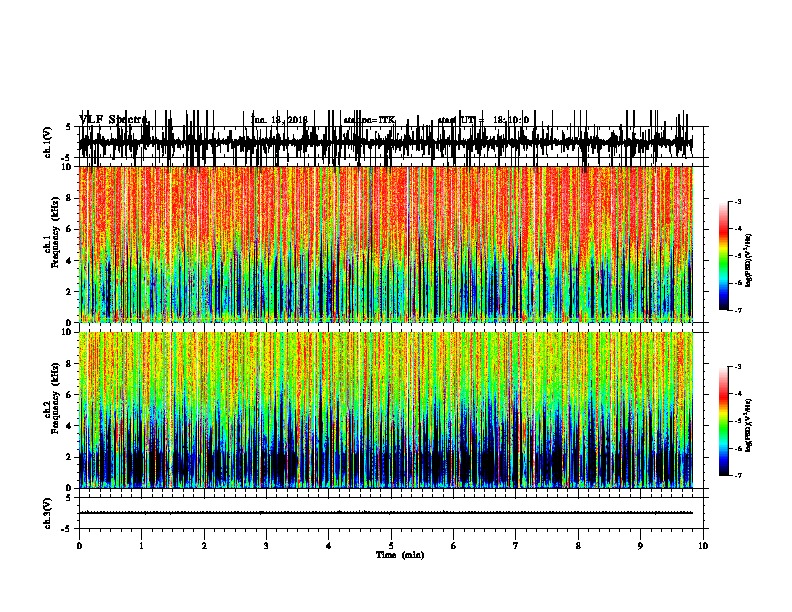Click the '-7' tick on lower color bar
The width and height of the screenshot is (792, 612).
pyautogui.click(x=737, y=475)
